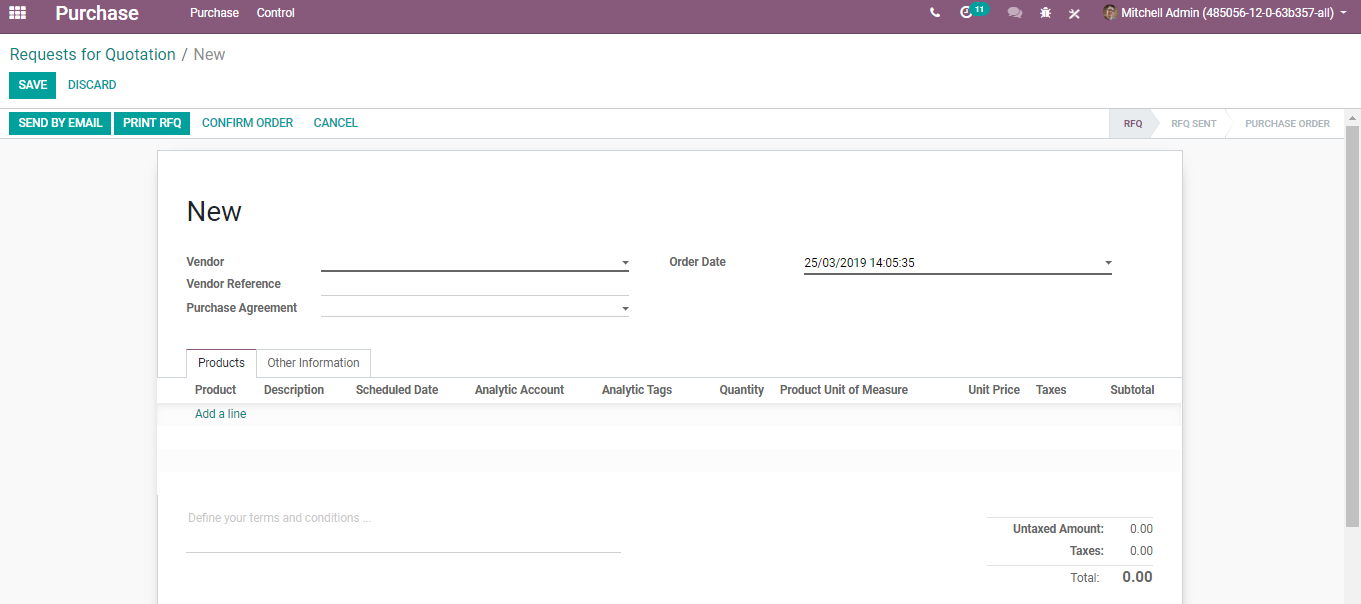The height and width of the screenshot is (604, 1361).
Task: Sort by Product Unit of Measure header
Action: [844, 390]
